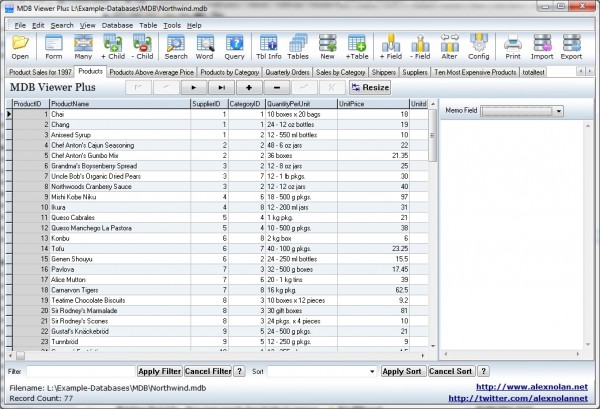Open the twitter.com/alexnolannet link
This screenshot has width=600, height=409.
tap(518, 398)
